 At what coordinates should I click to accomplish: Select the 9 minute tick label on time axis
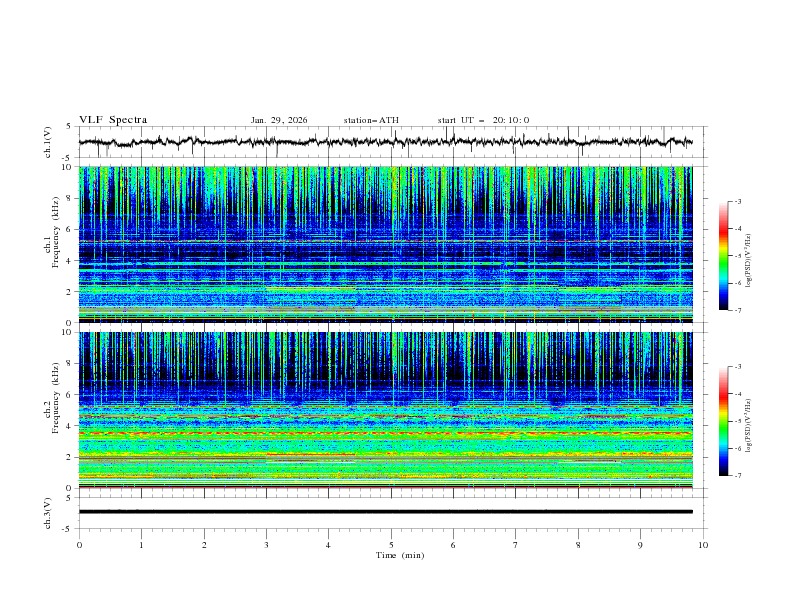coord(641,545)
